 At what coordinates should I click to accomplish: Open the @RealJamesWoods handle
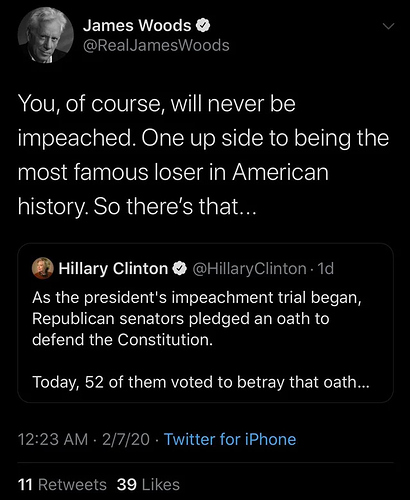pyautogui.click(x=156, y=45)
